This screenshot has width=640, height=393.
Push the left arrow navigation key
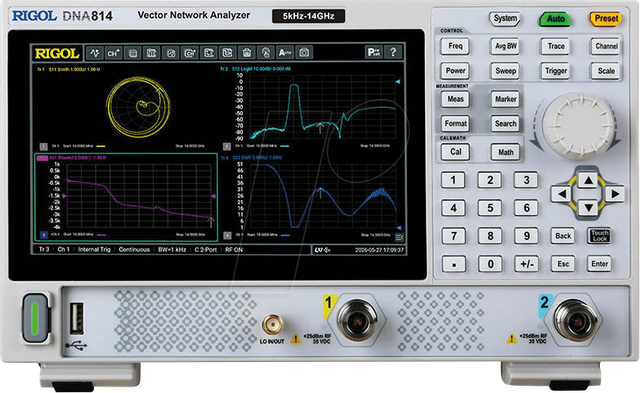(562, 194)
